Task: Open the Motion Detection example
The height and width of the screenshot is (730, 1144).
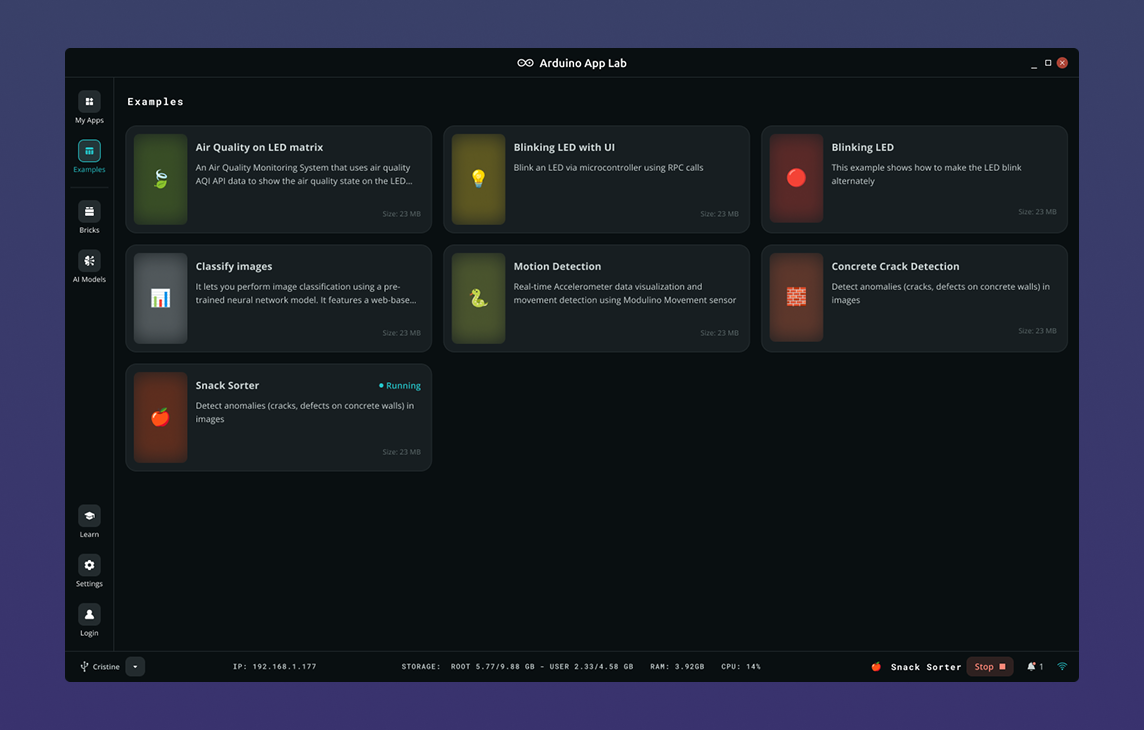Action: 596,298
